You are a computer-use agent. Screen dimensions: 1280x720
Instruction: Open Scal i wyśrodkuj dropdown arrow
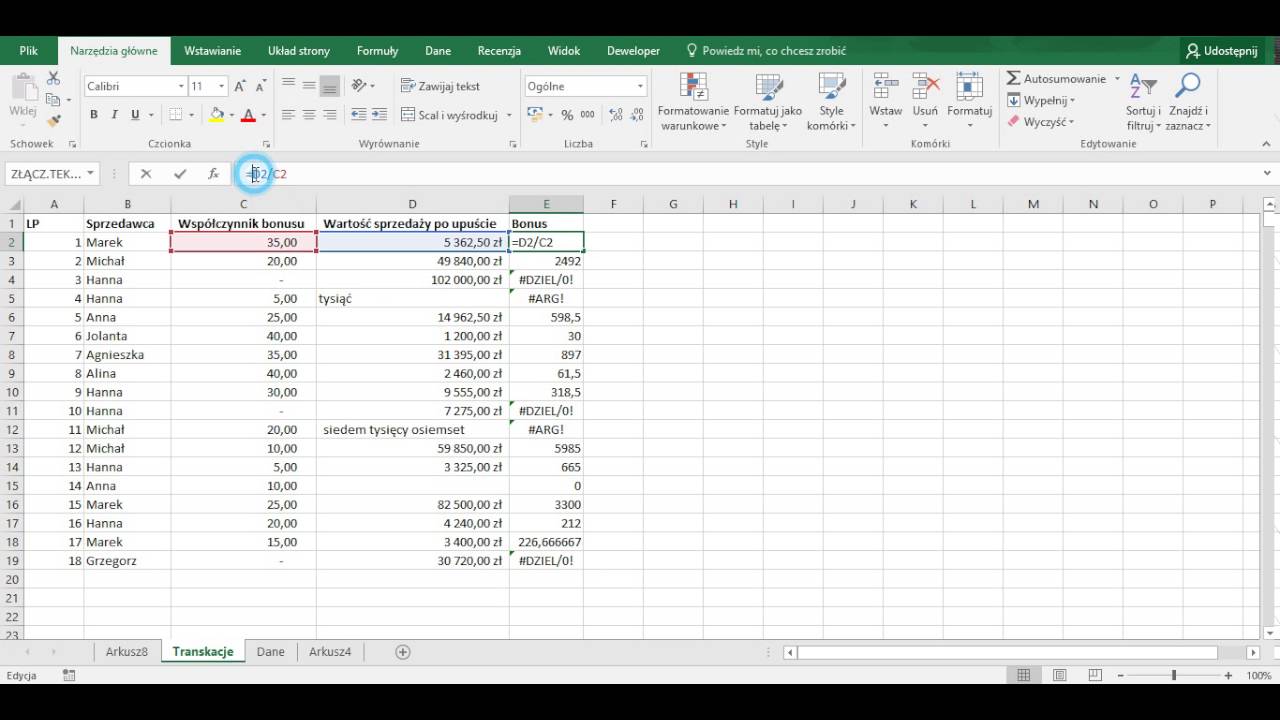(x=509, y=115)
